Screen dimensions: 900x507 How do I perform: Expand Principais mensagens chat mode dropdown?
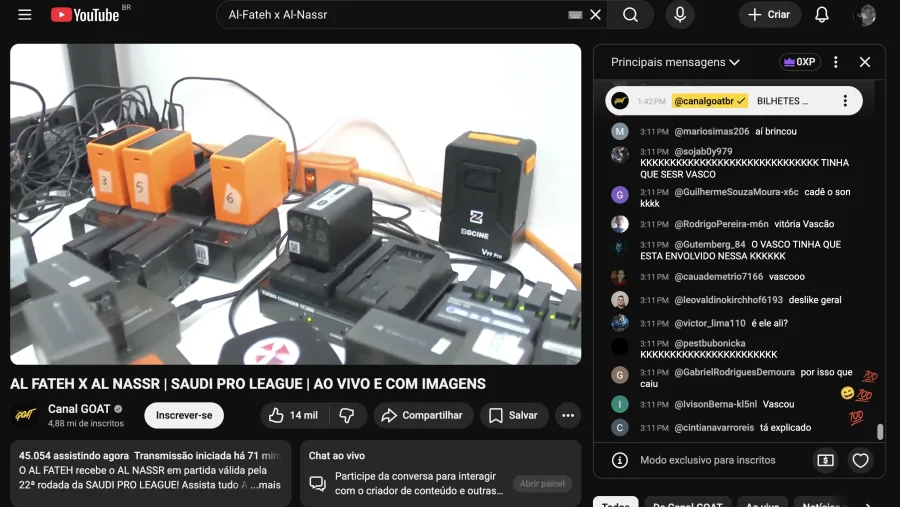coord(675,62)
